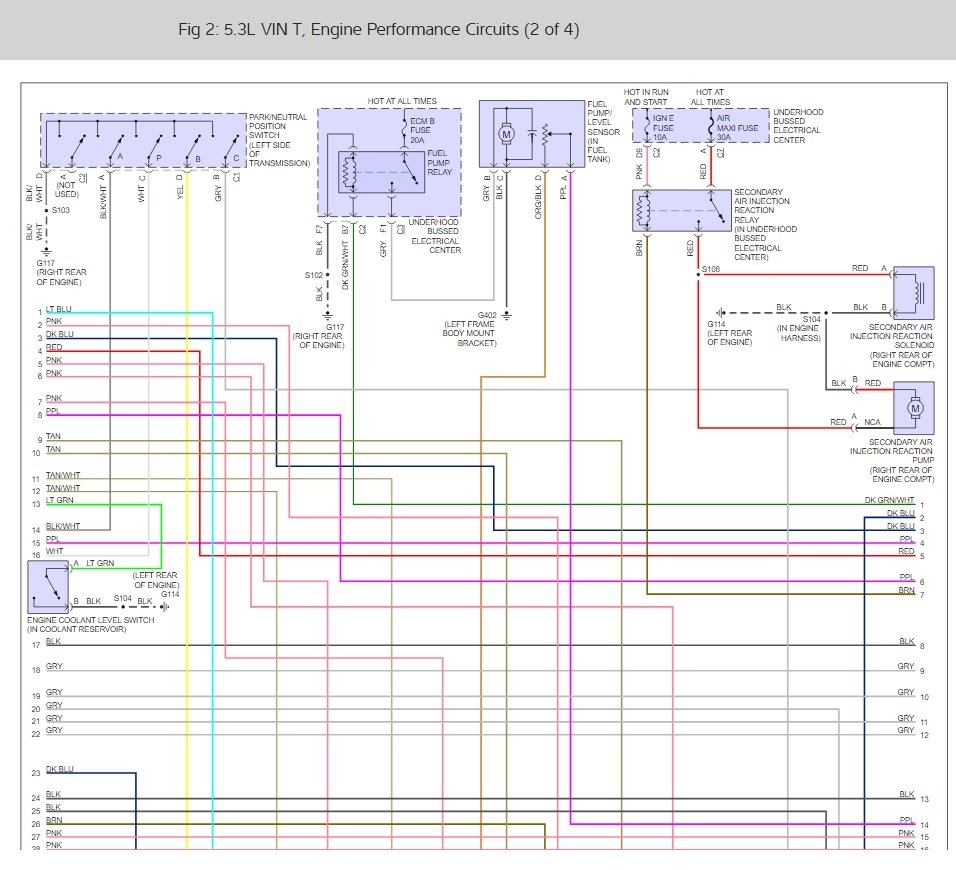Click the DK GRN/WHT label on right edge

tap(889, 500)
